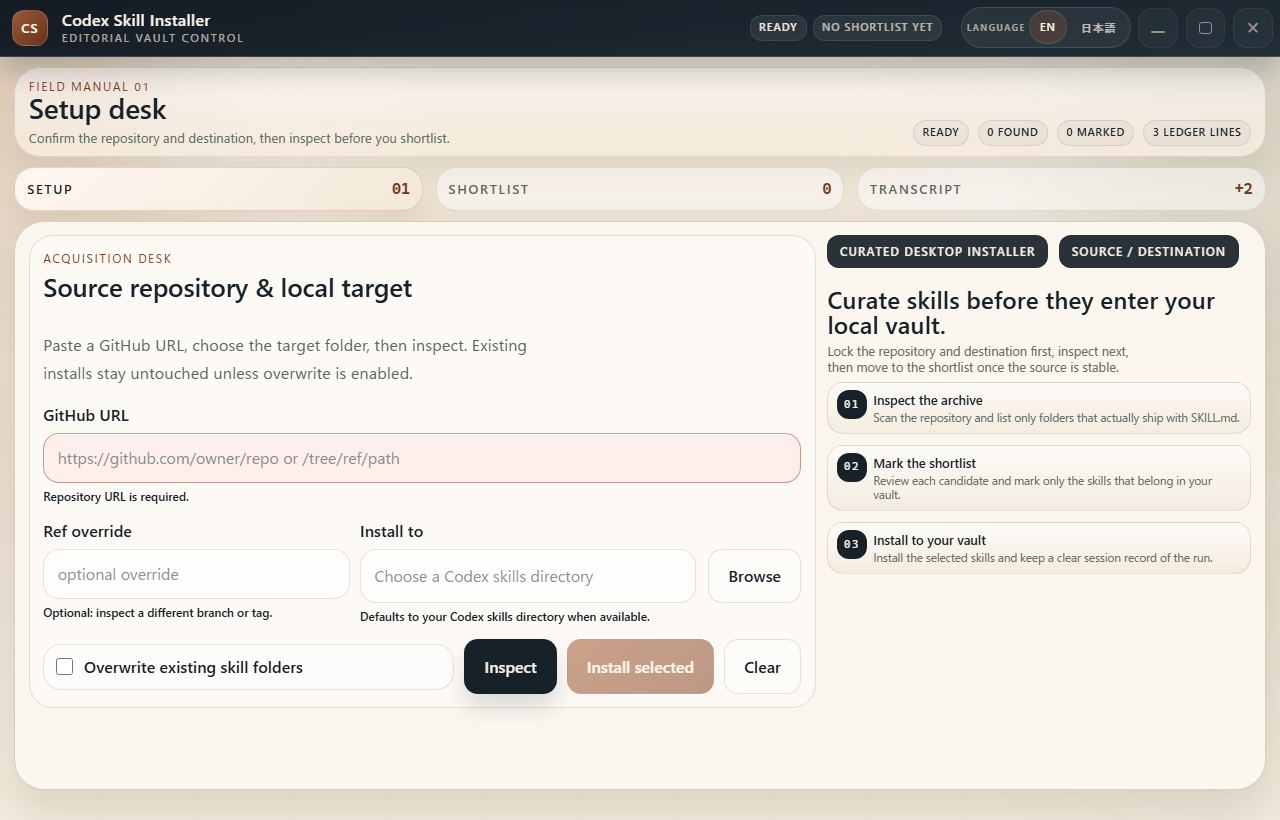Click the Inspect button
This screenshot has width=1280, height=820.
click(x=510, y=667)
